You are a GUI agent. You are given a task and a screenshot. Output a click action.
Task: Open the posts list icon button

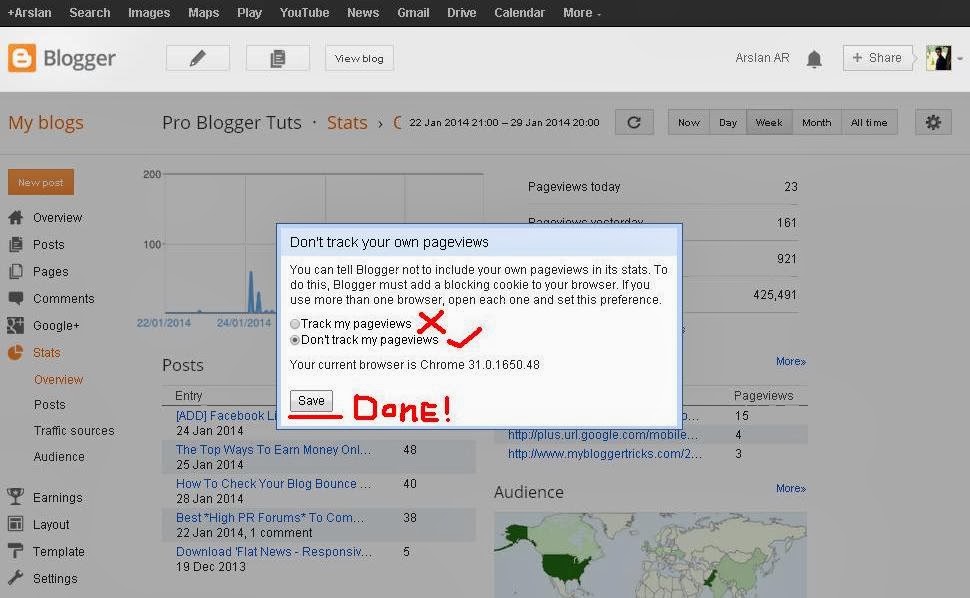click(278, 58)
